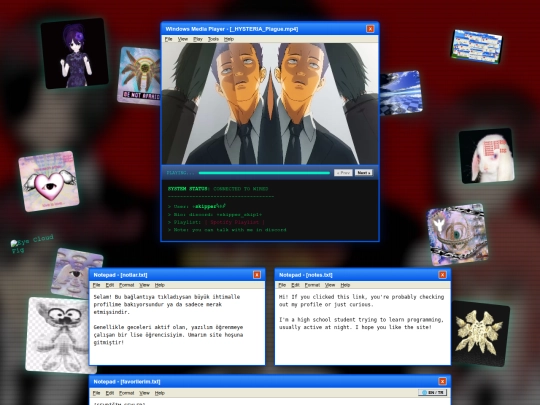The width and height of the screenshot is (540, 405).
Task: Open View menu in favorilerim.txt Notepad
Action: [144, 393]
